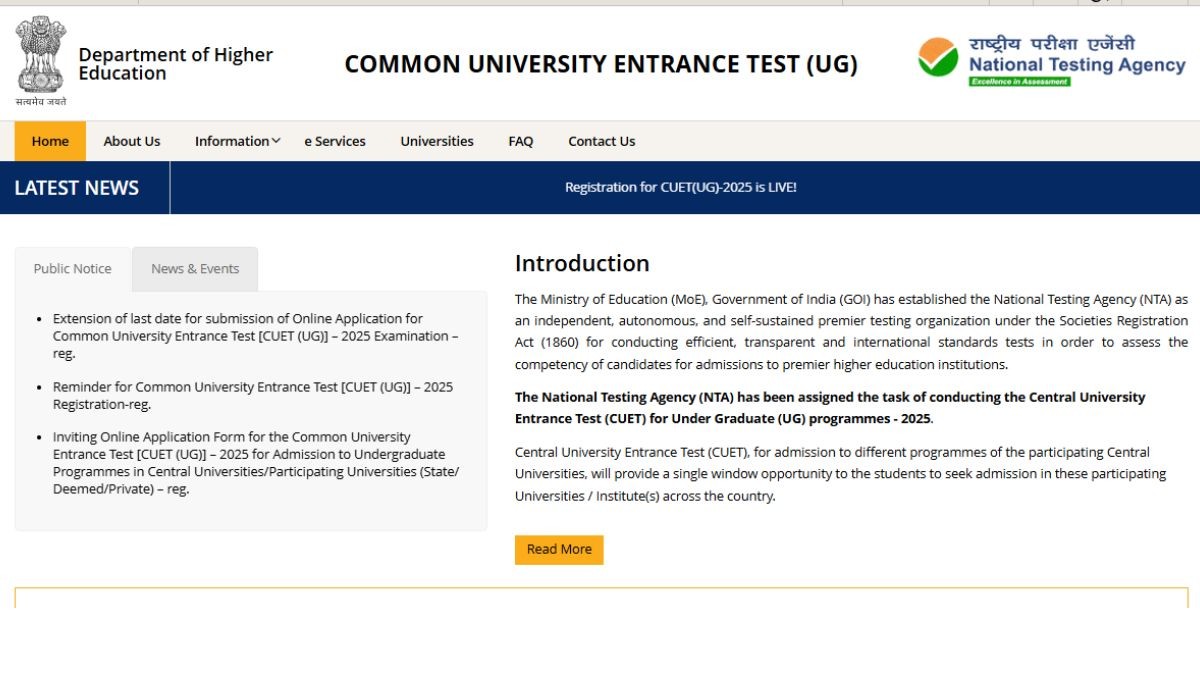The image size is (1200, 675).
Task: Open the Extension of last date notice
Action: coord(255,336)
